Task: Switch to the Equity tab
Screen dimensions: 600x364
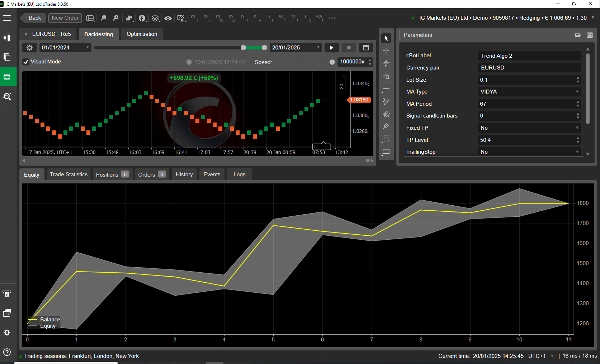Action: tap(31, 175)
